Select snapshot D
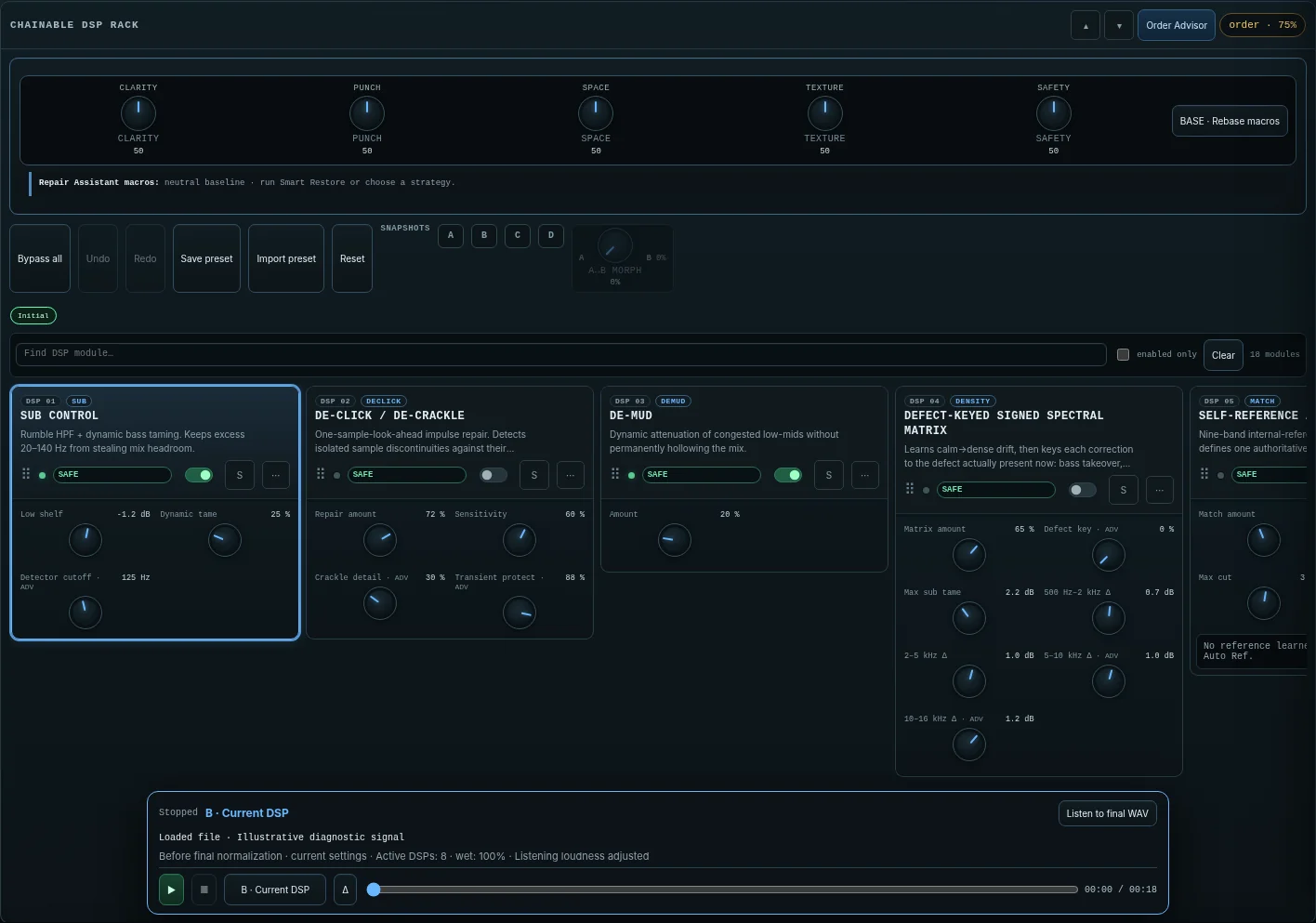The height and width of the screenshot is (923, 1316). (x=551, y=235)
